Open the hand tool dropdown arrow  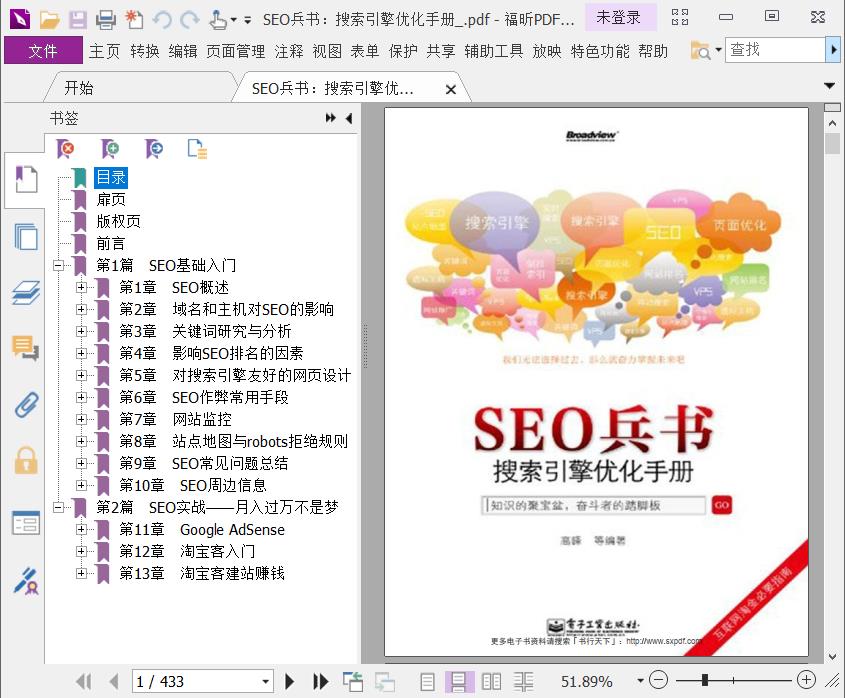(233, 20)
